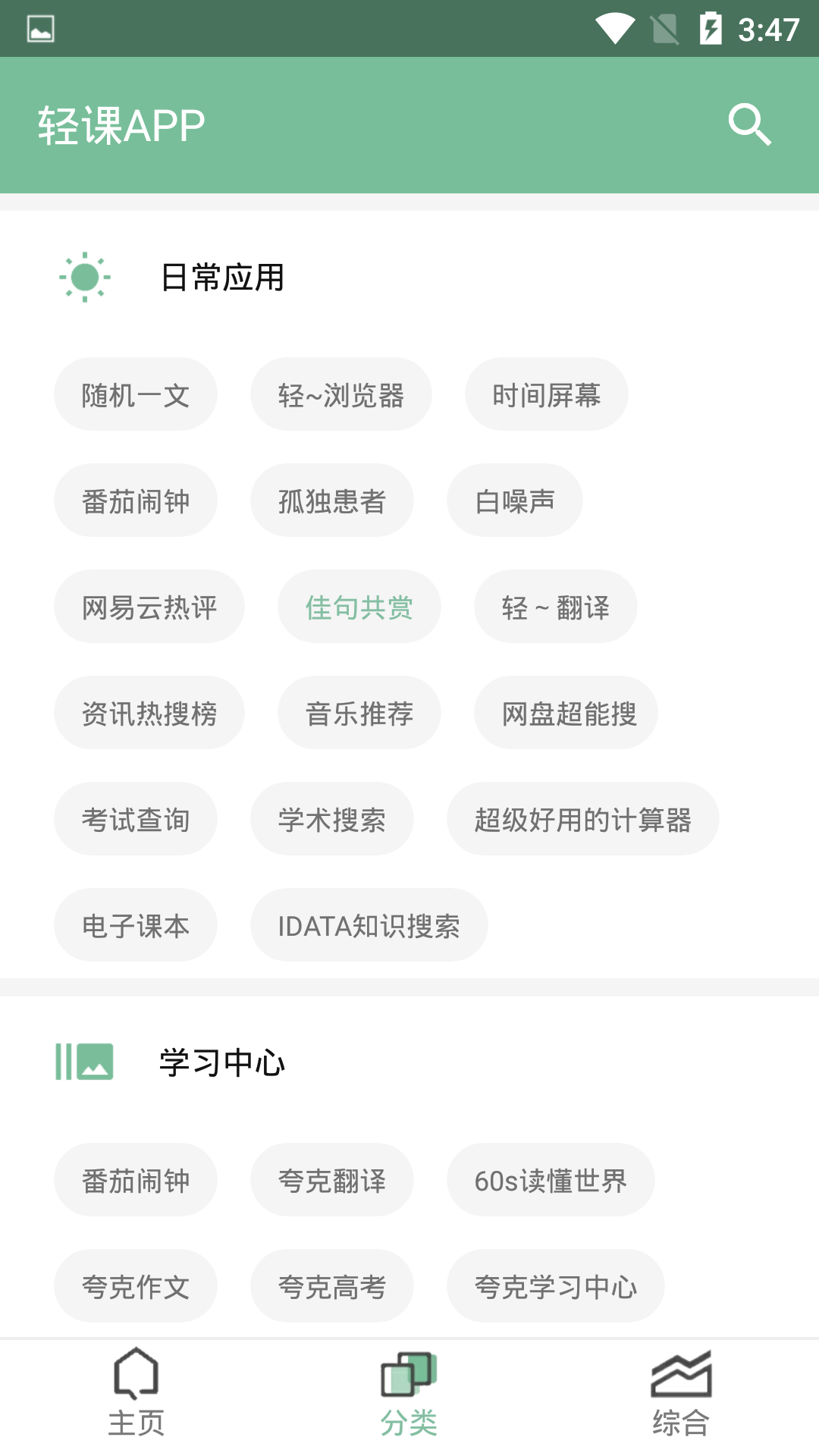This screenshot has width=819, height=1456.
Task: Tap the 主页 home icon
Action: pos(136,1373)
